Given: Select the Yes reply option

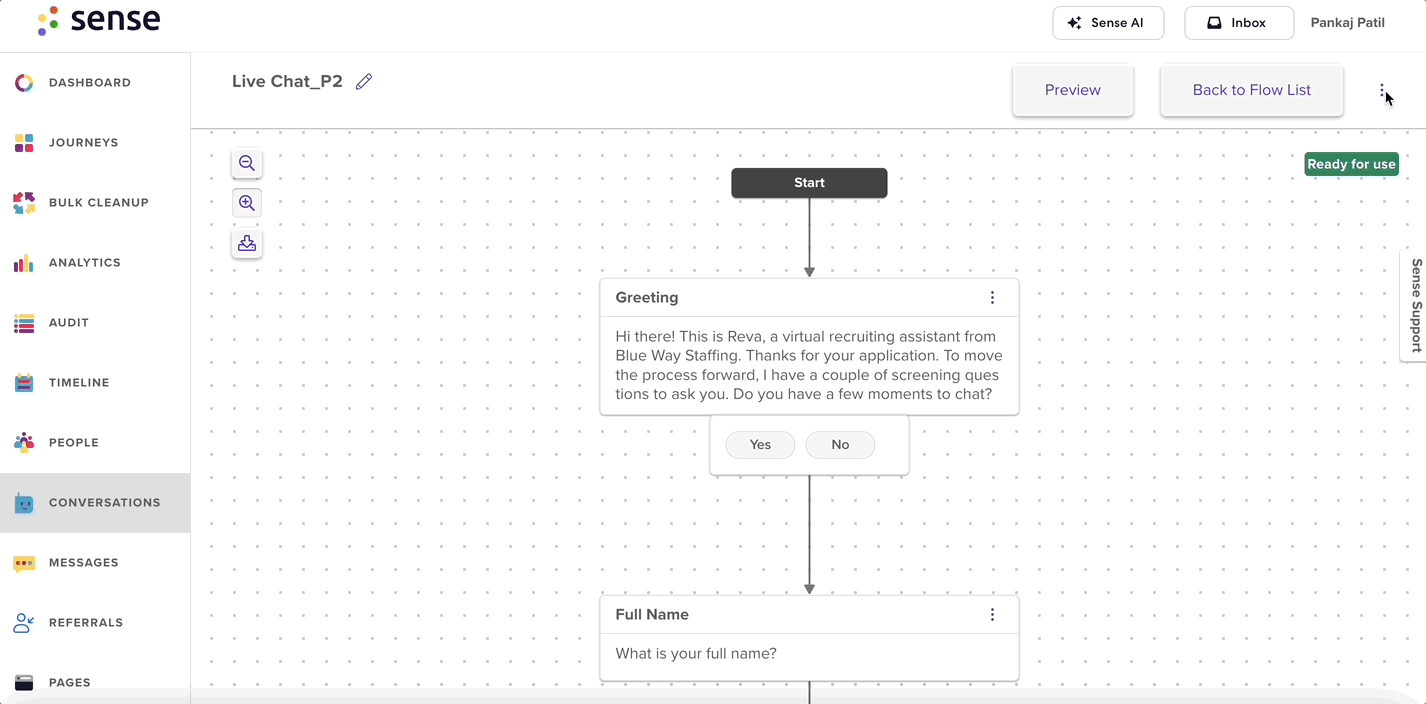Looking at the screenshot, I should 760,445.
